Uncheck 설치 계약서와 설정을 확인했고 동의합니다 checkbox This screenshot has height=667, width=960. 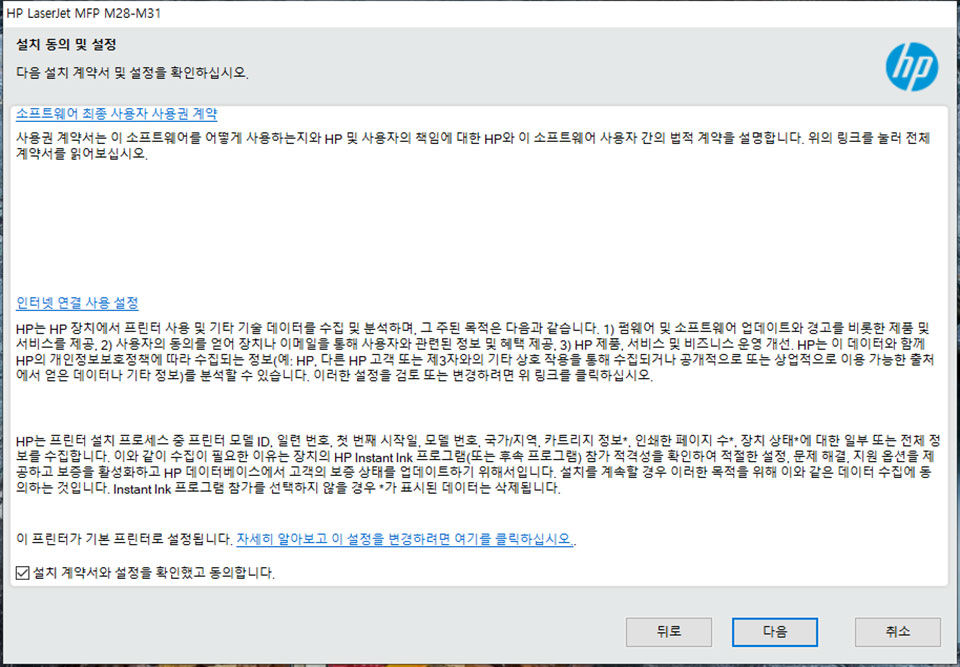[23, 573]
